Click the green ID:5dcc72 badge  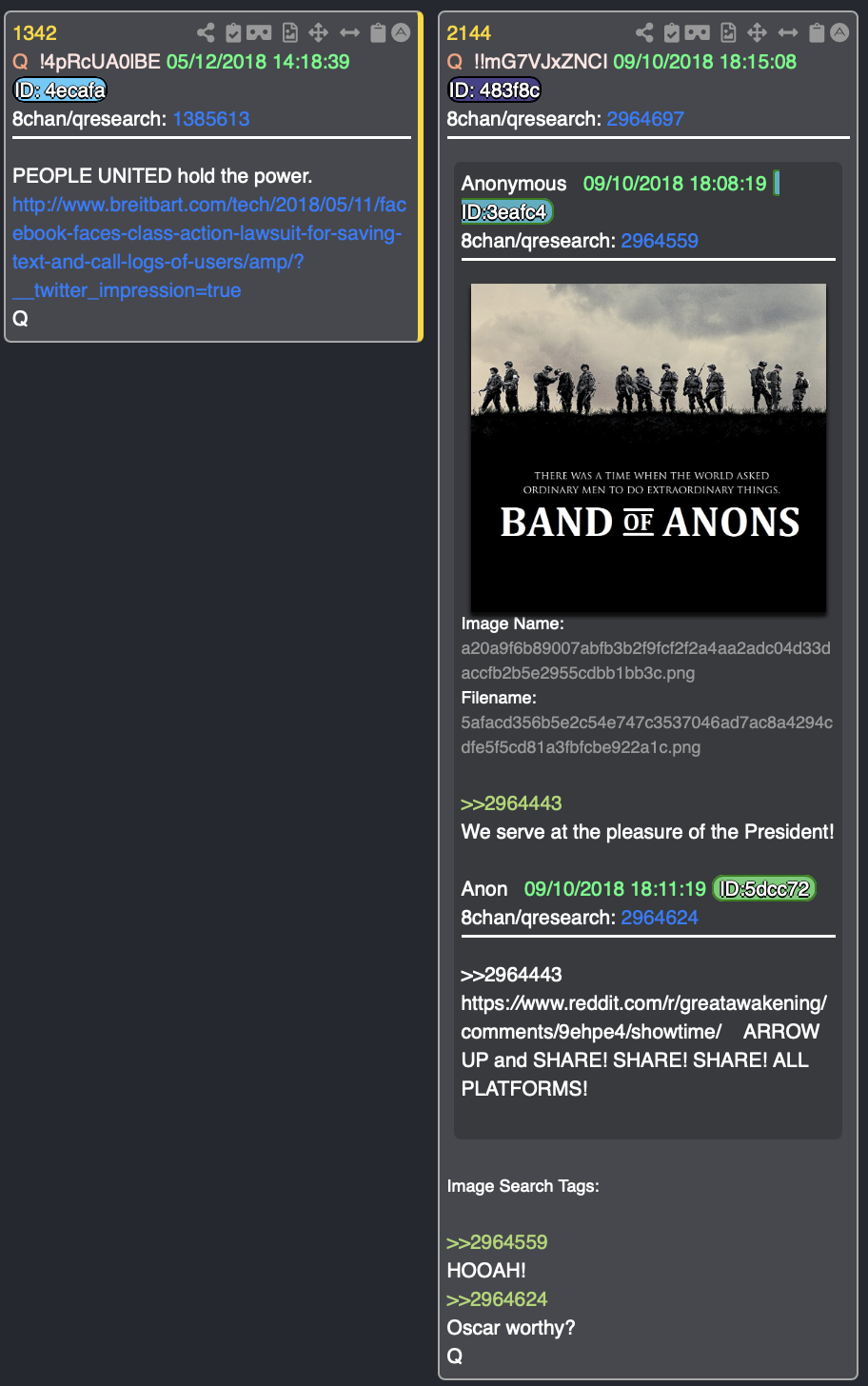click(x=764, y=889)
